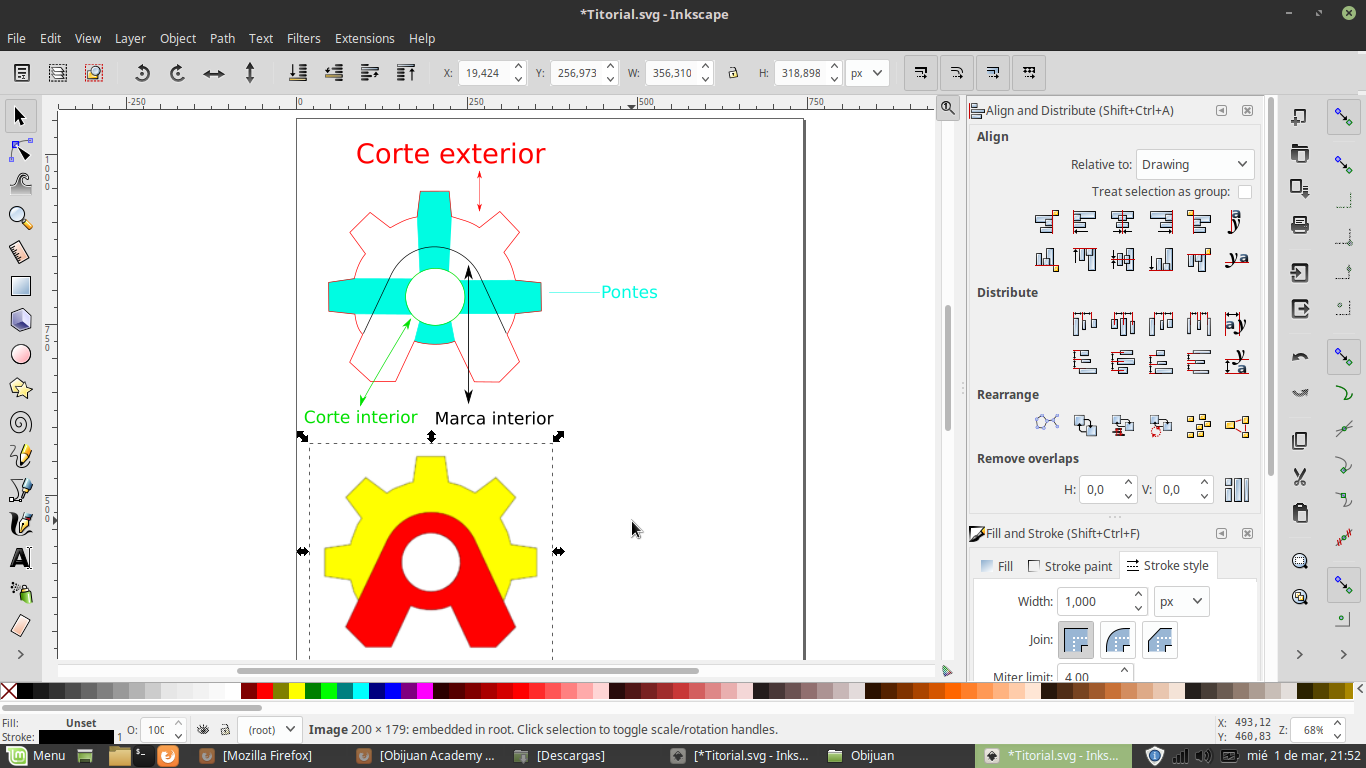Toggle the width/height lock ratio

[733, 73]
